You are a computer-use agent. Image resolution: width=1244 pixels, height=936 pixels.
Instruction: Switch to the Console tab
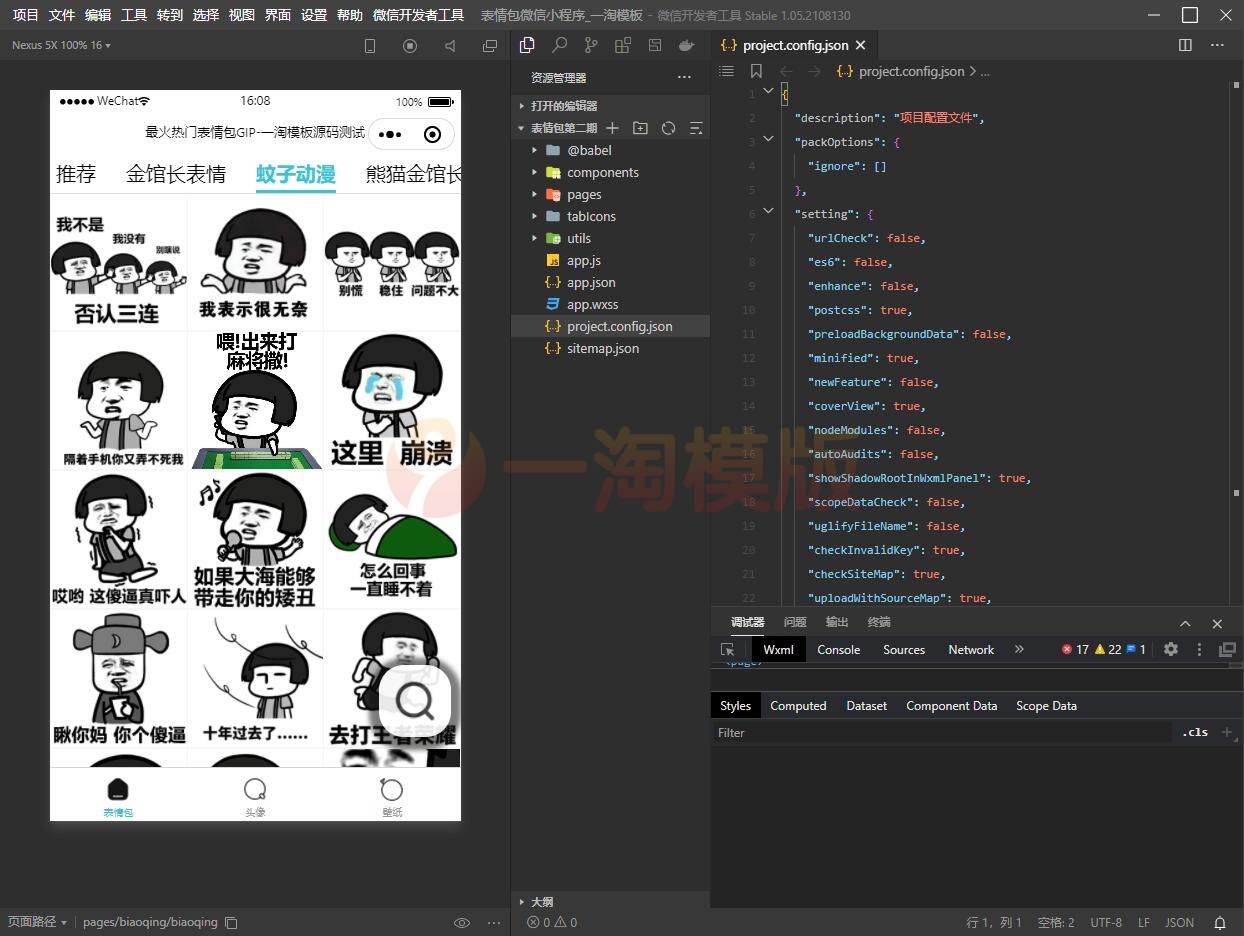[838, 650]
